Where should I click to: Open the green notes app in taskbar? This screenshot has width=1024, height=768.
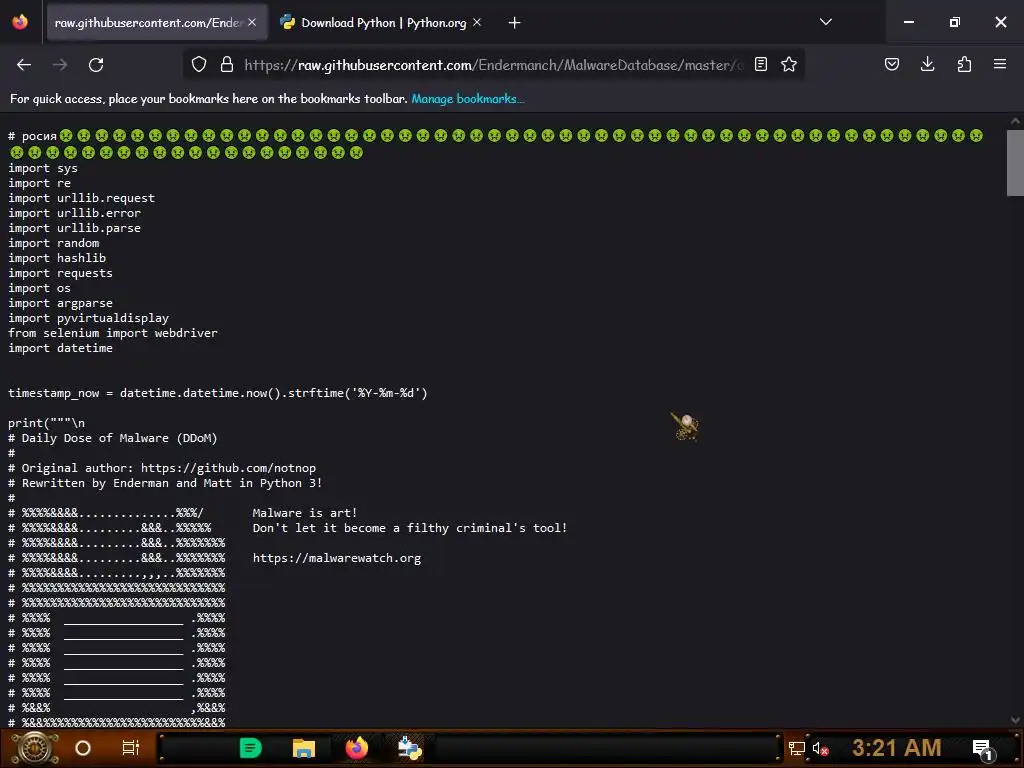click(x=251, y=748)
